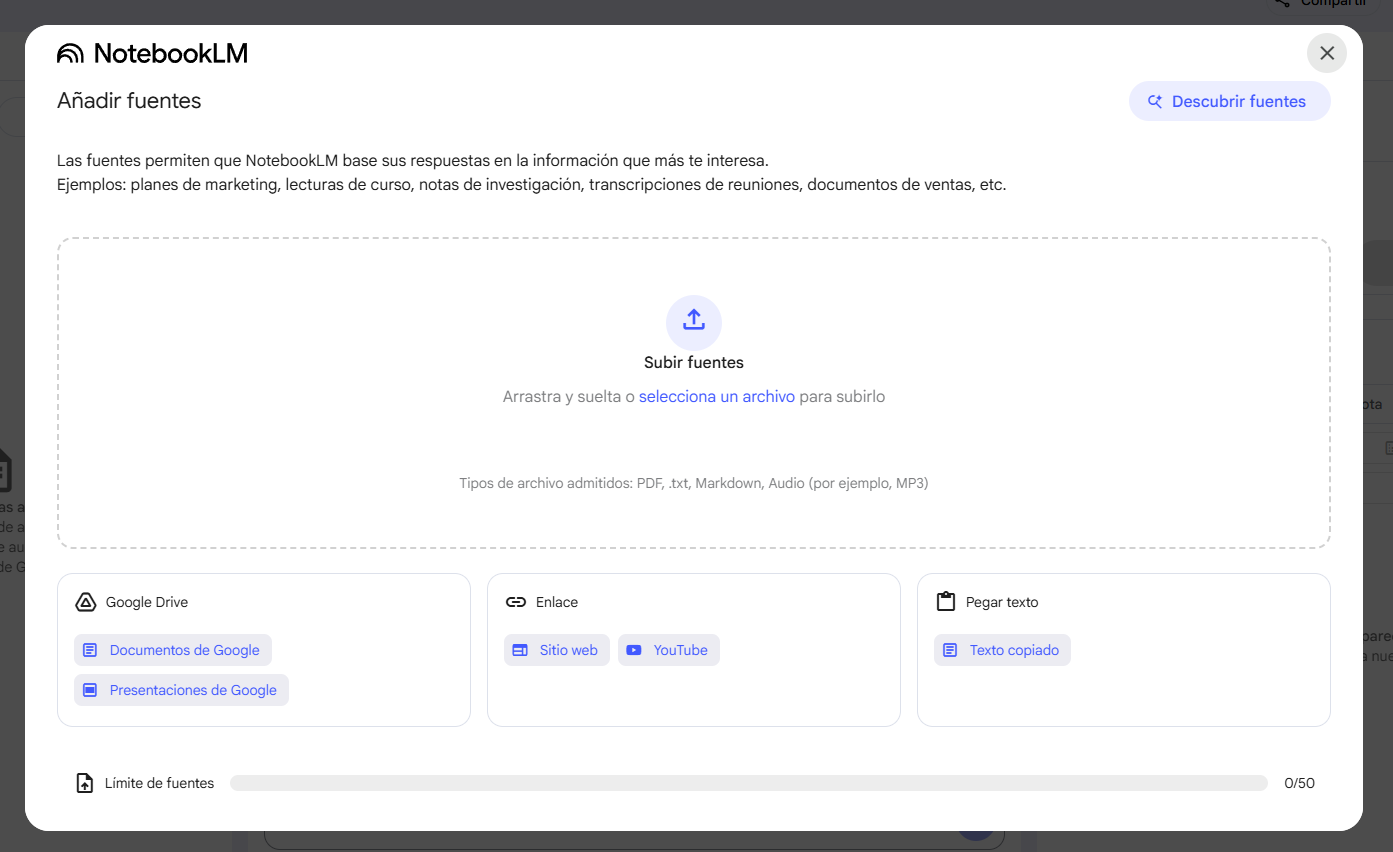Click the Google Drive label
Viewport: 1393px width, 852px height.
147,602
